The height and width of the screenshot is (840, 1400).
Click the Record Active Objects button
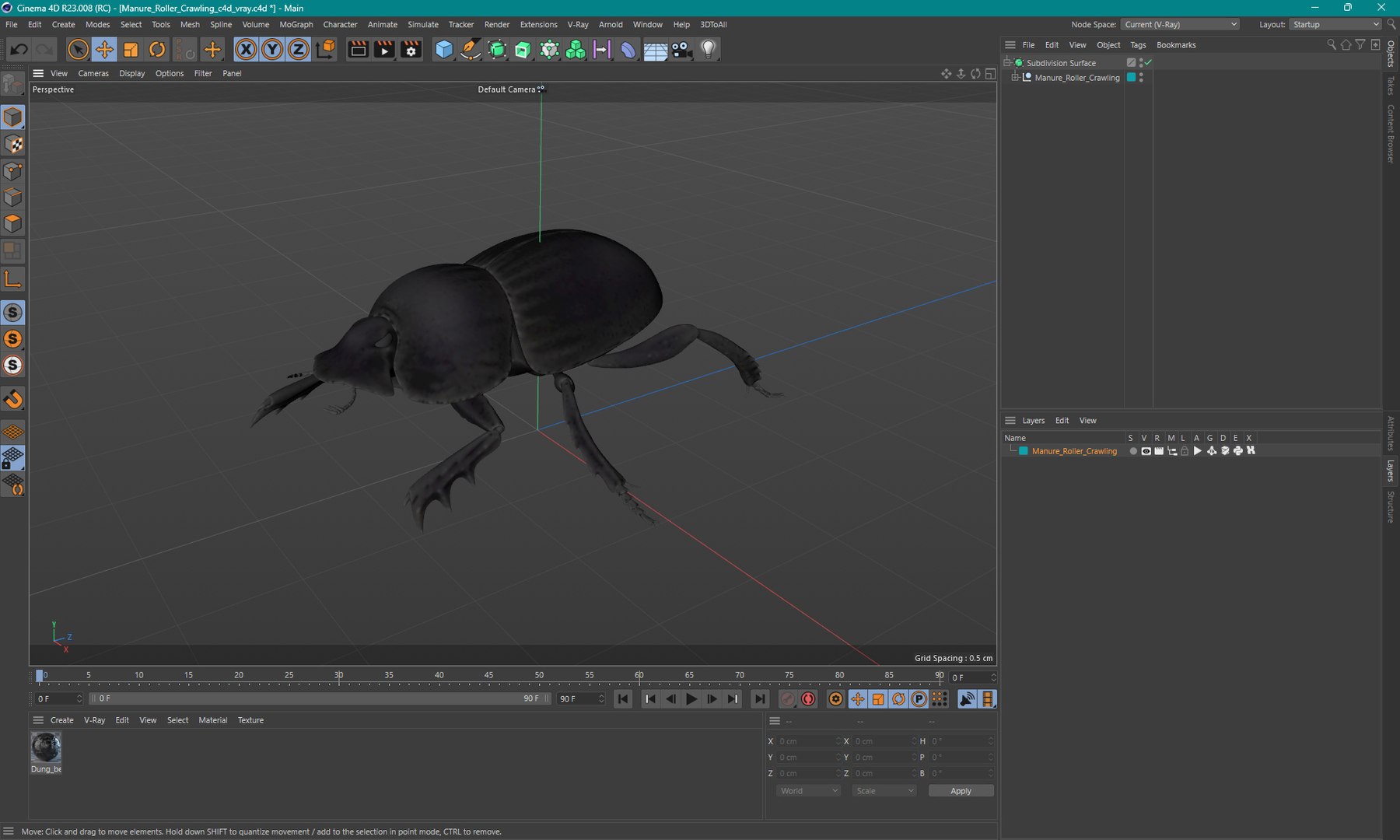(787, 699)
